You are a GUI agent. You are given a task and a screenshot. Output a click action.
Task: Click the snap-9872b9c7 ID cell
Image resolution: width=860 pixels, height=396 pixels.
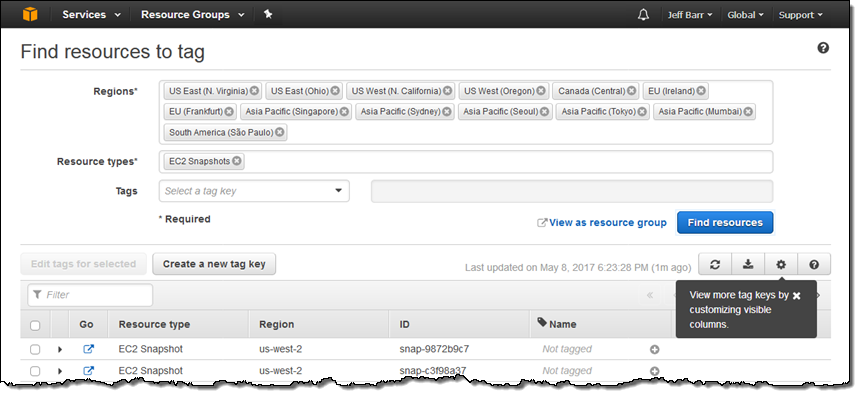tap(434, 349)
